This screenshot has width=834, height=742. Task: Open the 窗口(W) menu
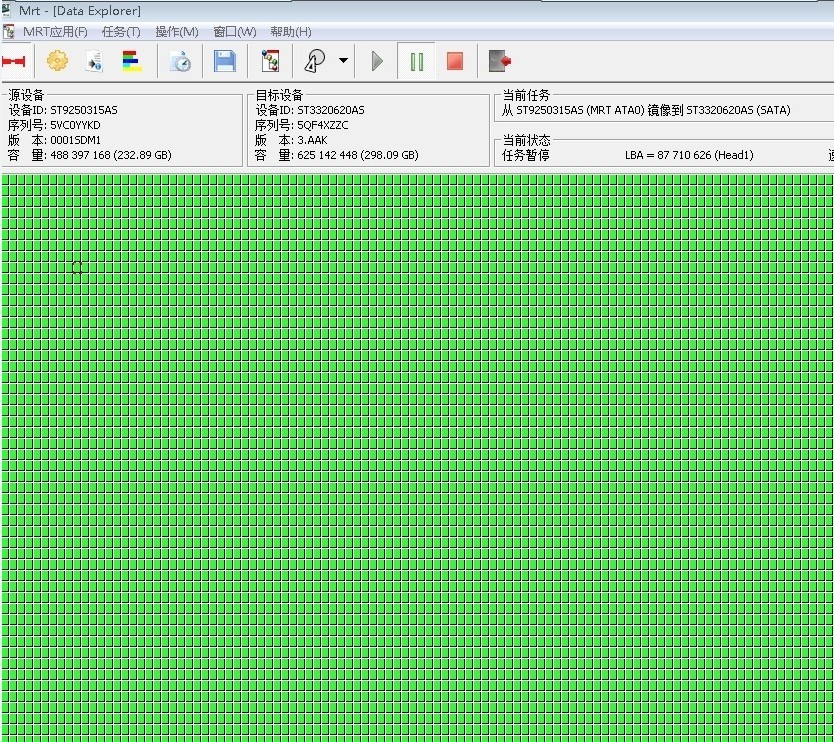point(234,32)
